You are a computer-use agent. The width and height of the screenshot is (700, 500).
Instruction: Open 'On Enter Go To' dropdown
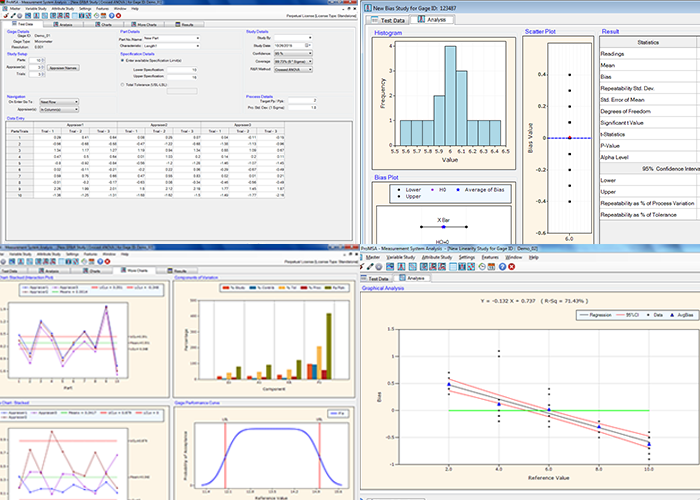coord(59,102)
